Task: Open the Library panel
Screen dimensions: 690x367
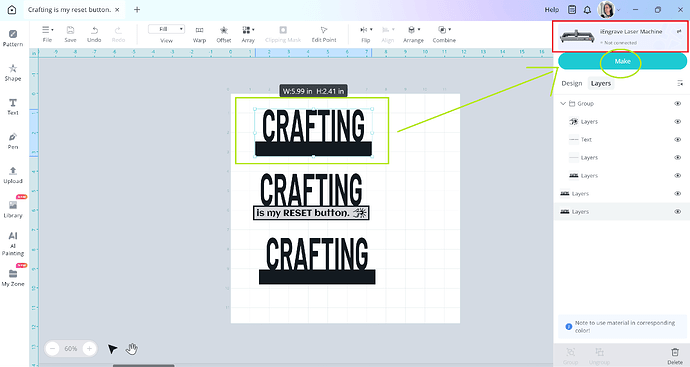Action: coord(13,209)
